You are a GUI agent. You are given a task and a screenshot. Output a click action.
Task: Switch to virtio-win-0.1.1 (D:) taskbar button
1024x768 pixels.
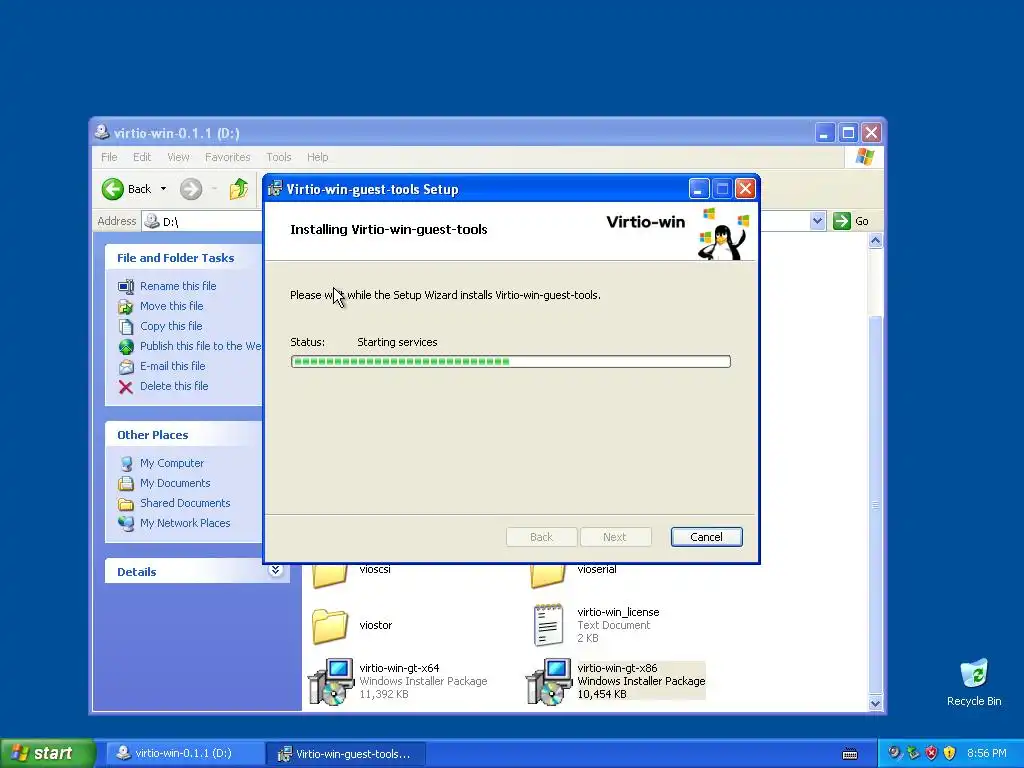184,753
